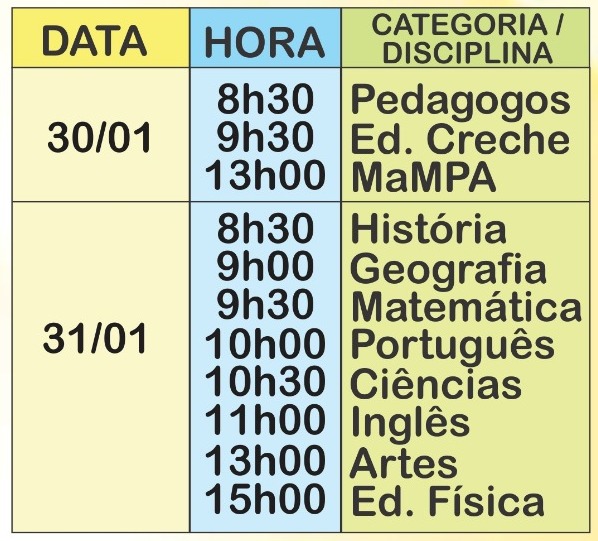Viewport: 598px width, 541px height.
Task: Click the Ciências discipline
Action: tap(436, 384)
